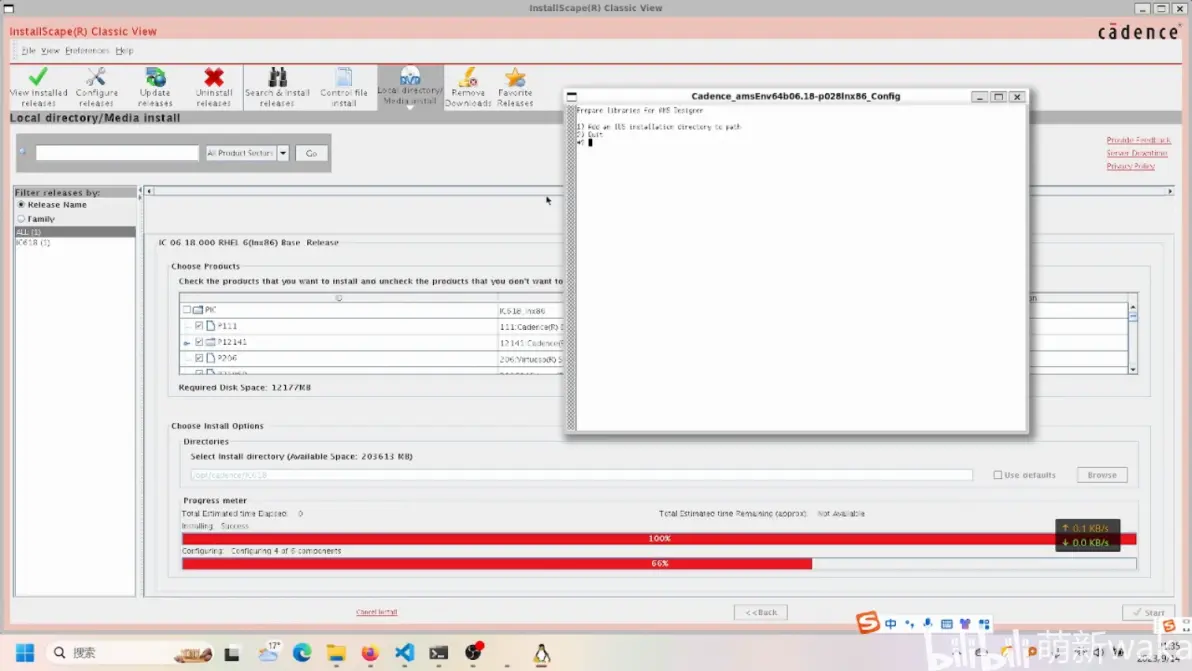Open the terminal from taskbar
This screenshot has height=671, width=1192.
click(x=439, y=653)
